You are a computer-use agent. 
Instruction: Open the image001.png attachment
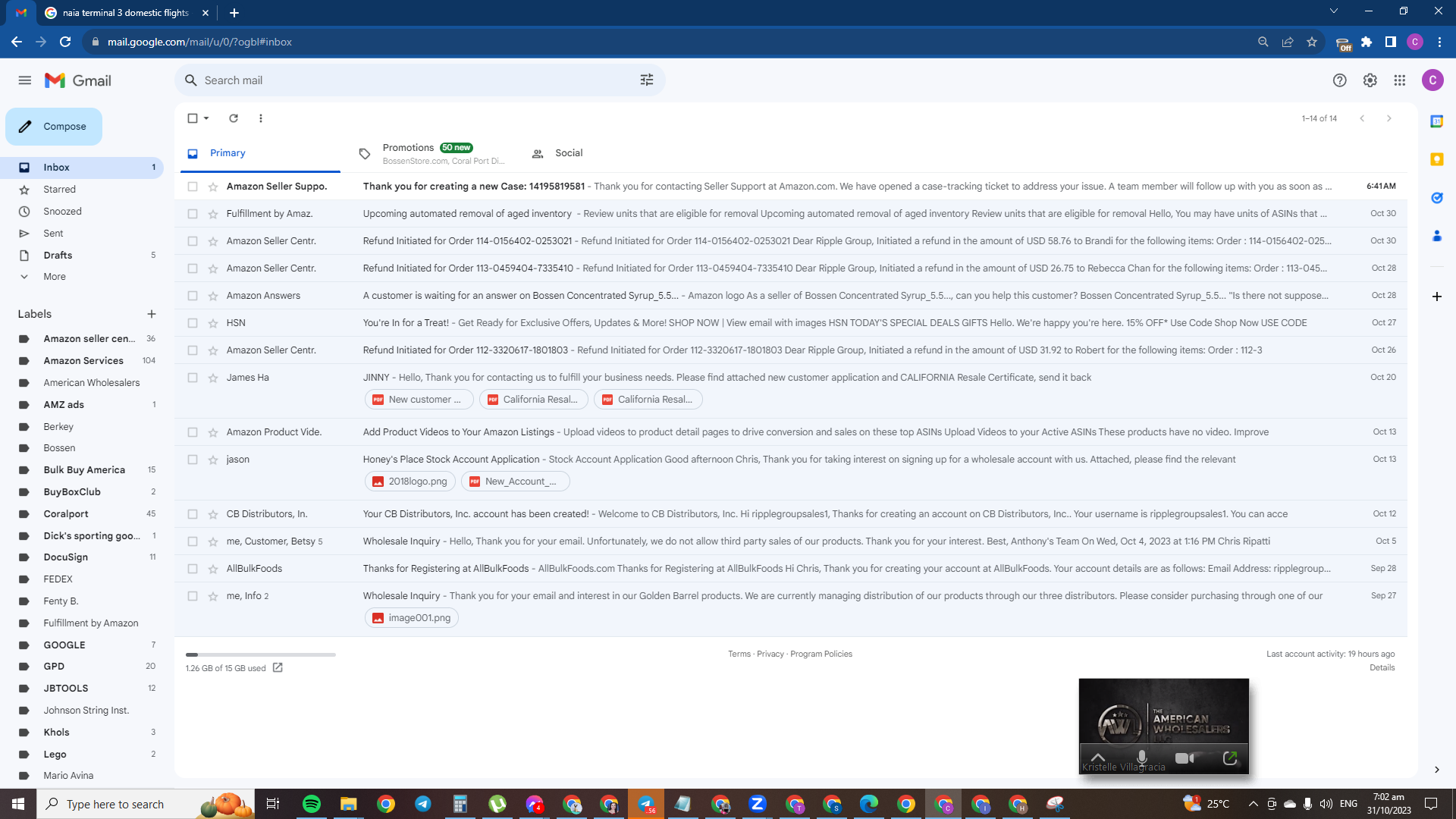[x=412, y=618]
